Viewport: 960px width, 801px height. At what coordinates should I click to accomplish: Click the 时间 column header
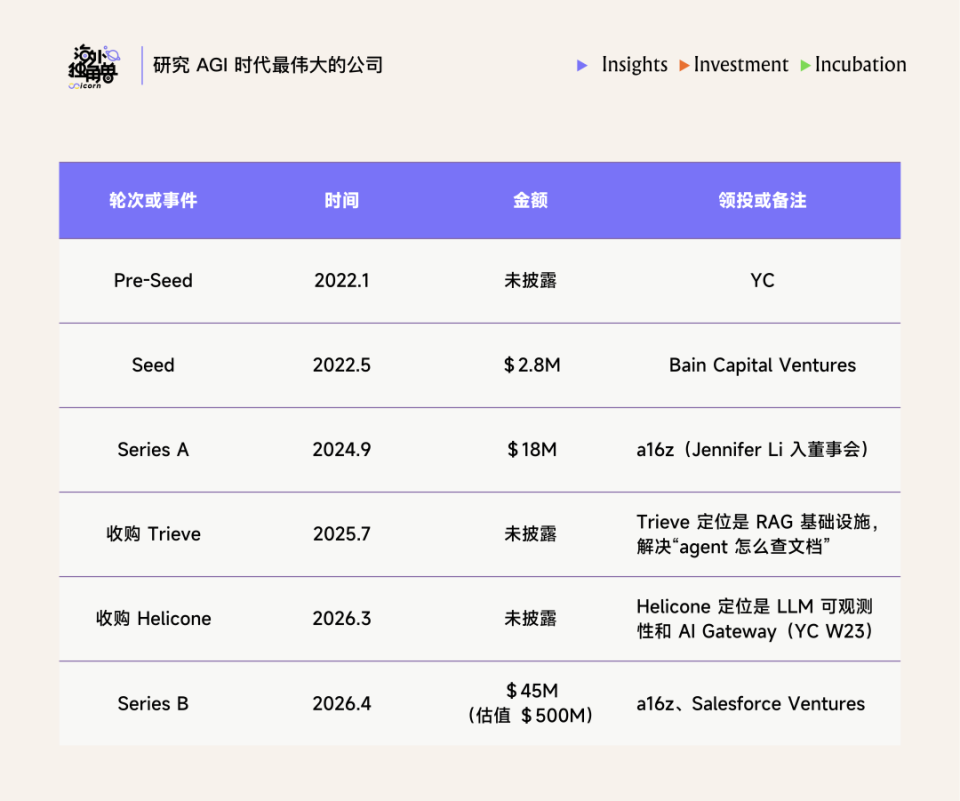pyautogui.click(x=342, y=200)
